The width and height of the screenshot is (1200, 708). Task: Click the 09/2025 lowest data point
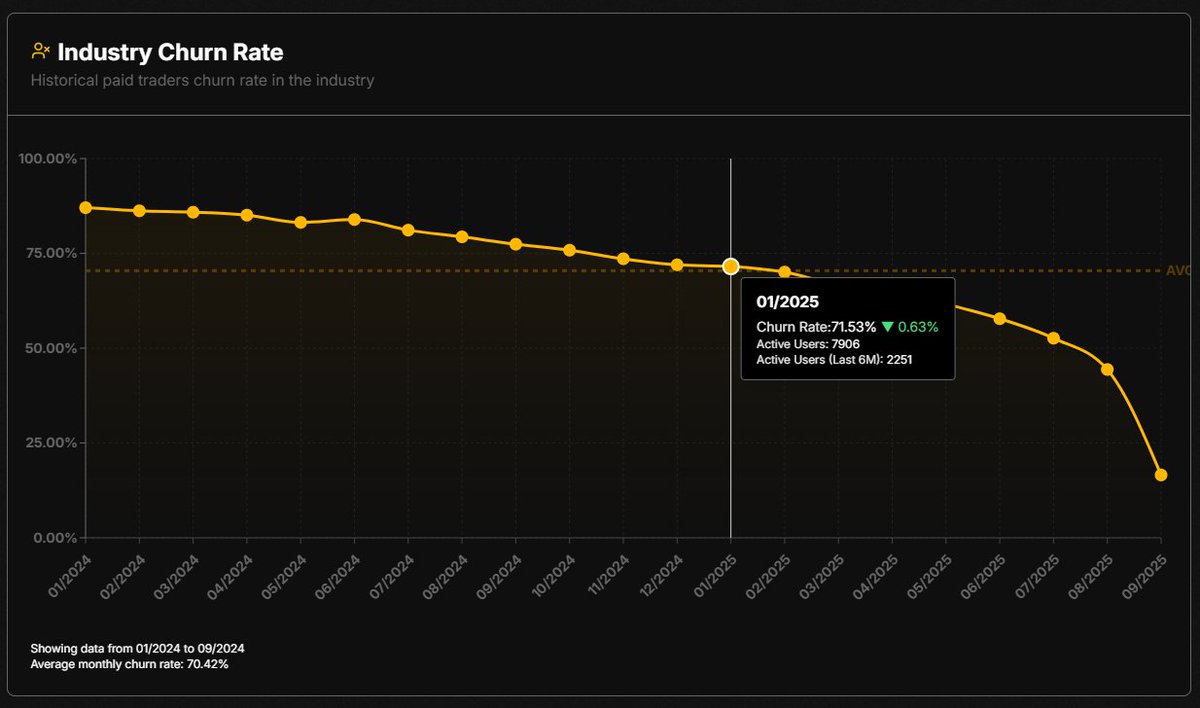[1161, 475]
